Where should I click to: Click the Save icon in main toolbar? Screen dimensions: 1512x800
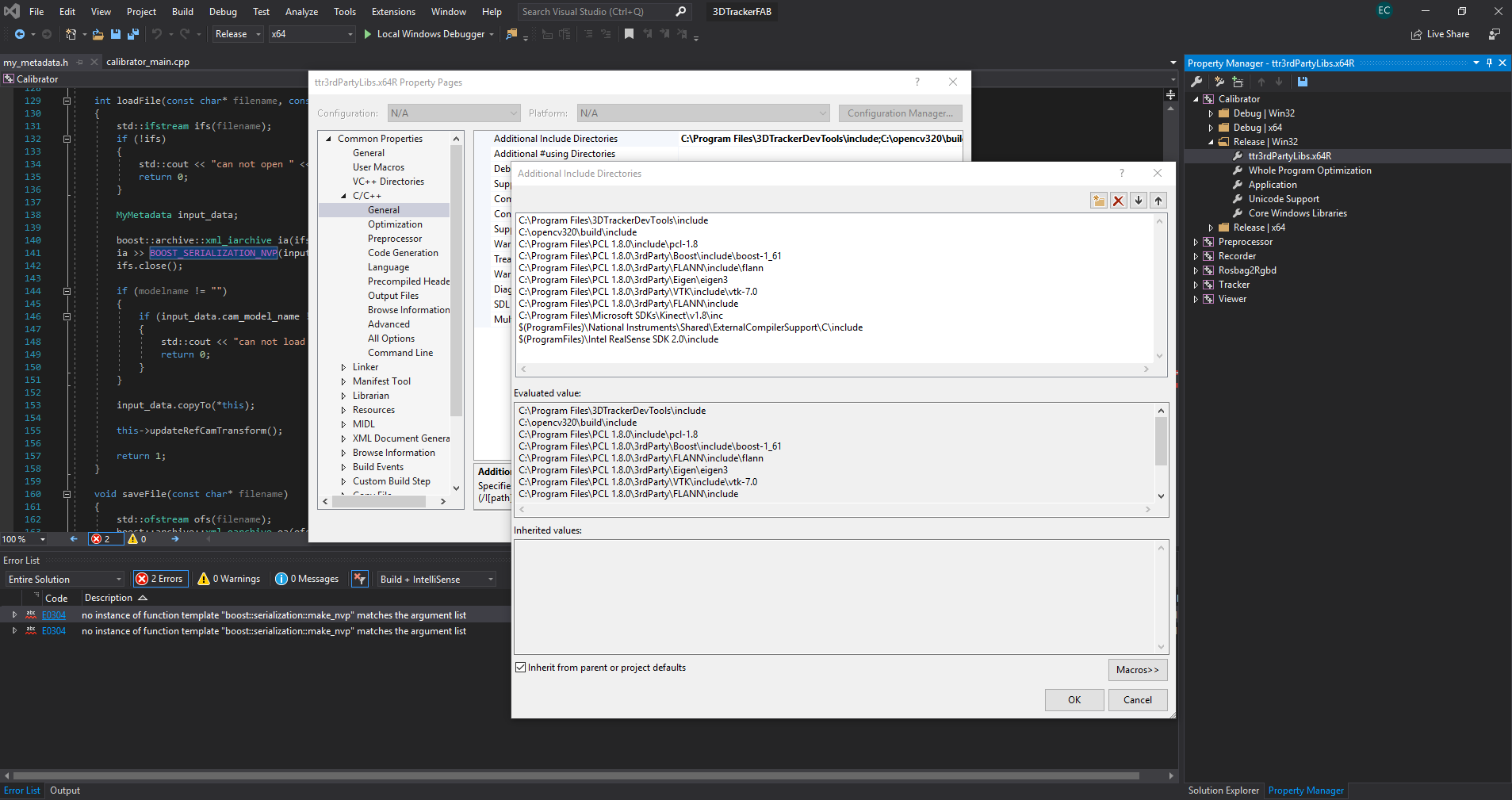[x=116, y=34]
